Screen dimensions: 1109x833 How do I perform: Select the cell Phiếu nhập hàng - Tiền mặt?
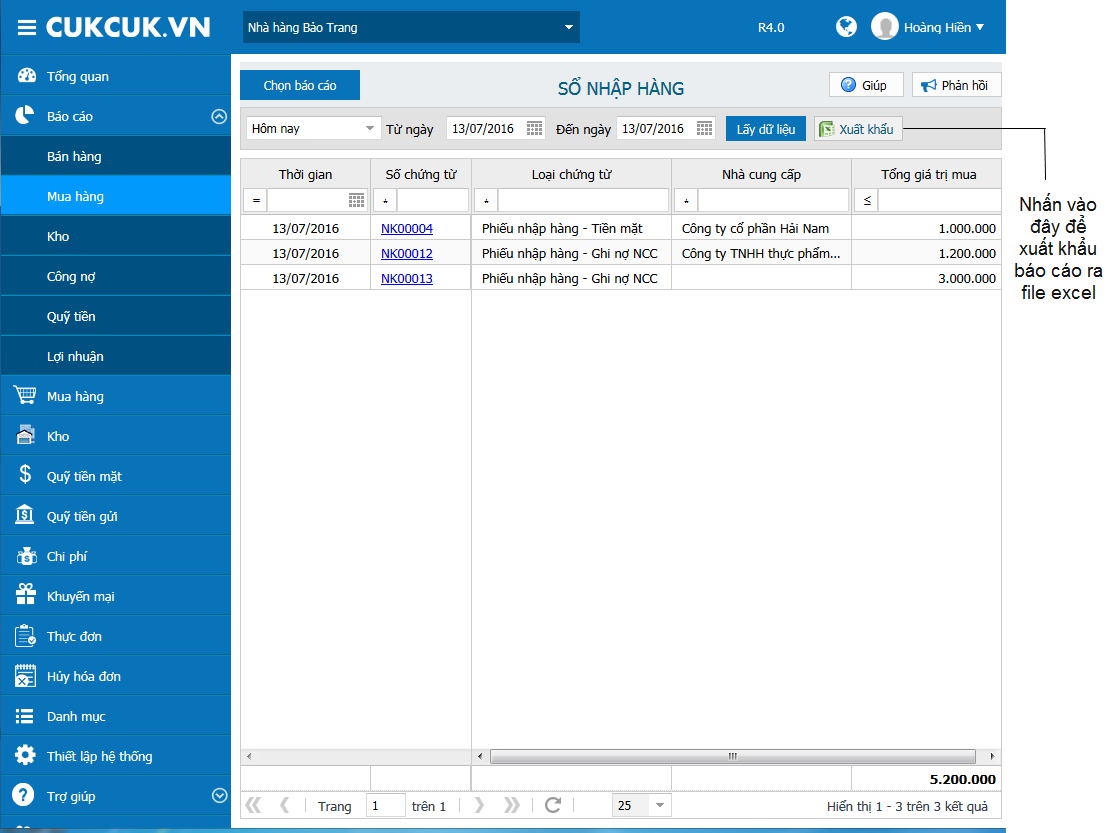click(x=571, y=228)
